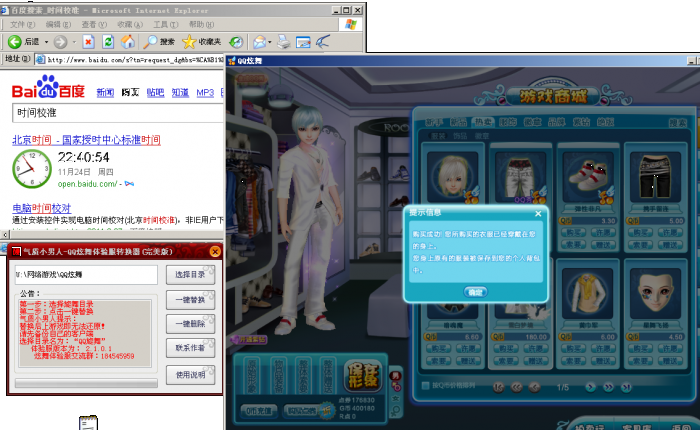Click the Q币充值 button

[259, 410]
